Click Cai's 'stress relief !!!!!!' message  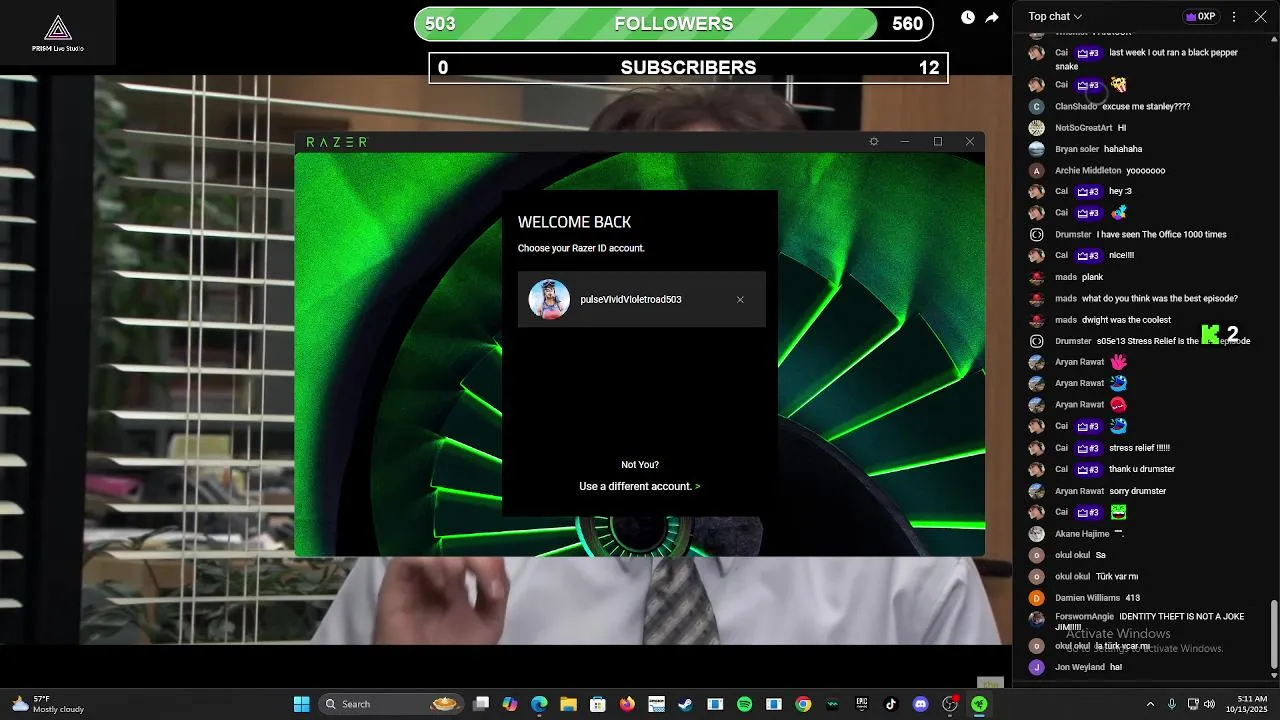1139,448
